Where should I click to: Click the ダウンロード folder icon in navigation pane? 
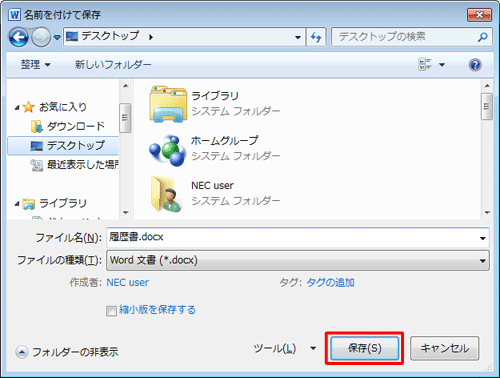click(37, 126)
